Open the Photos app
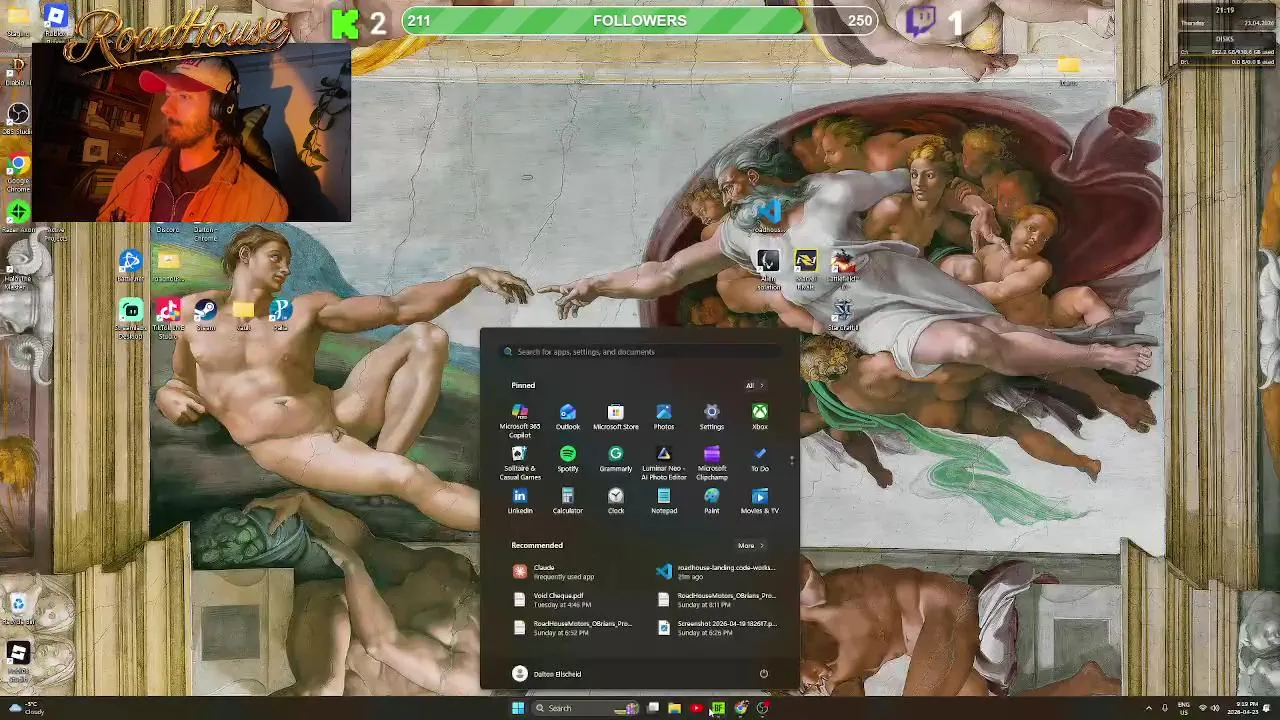 663,418
